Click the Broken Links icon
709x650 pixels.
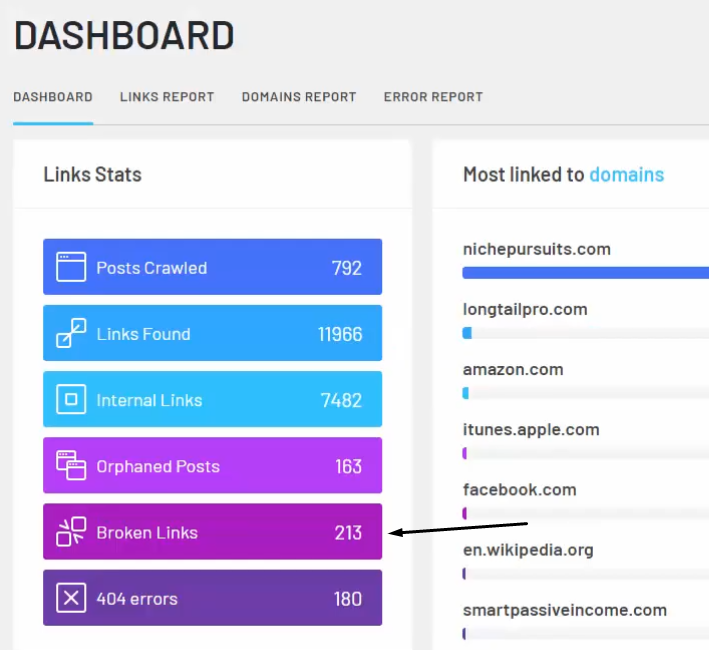tap(71, 532)
